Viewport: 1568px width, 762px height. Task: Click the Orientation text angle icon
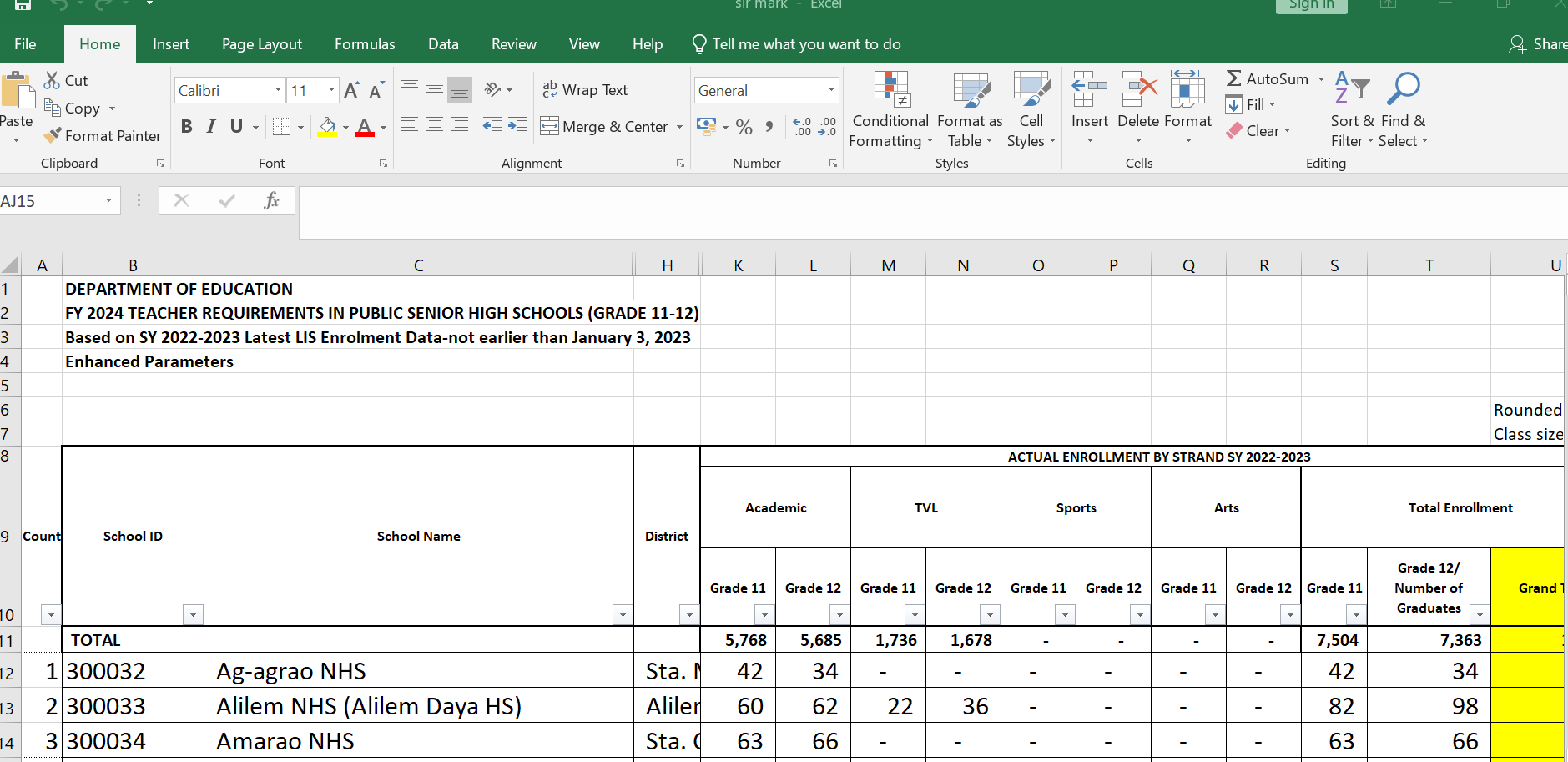point(492,89)
